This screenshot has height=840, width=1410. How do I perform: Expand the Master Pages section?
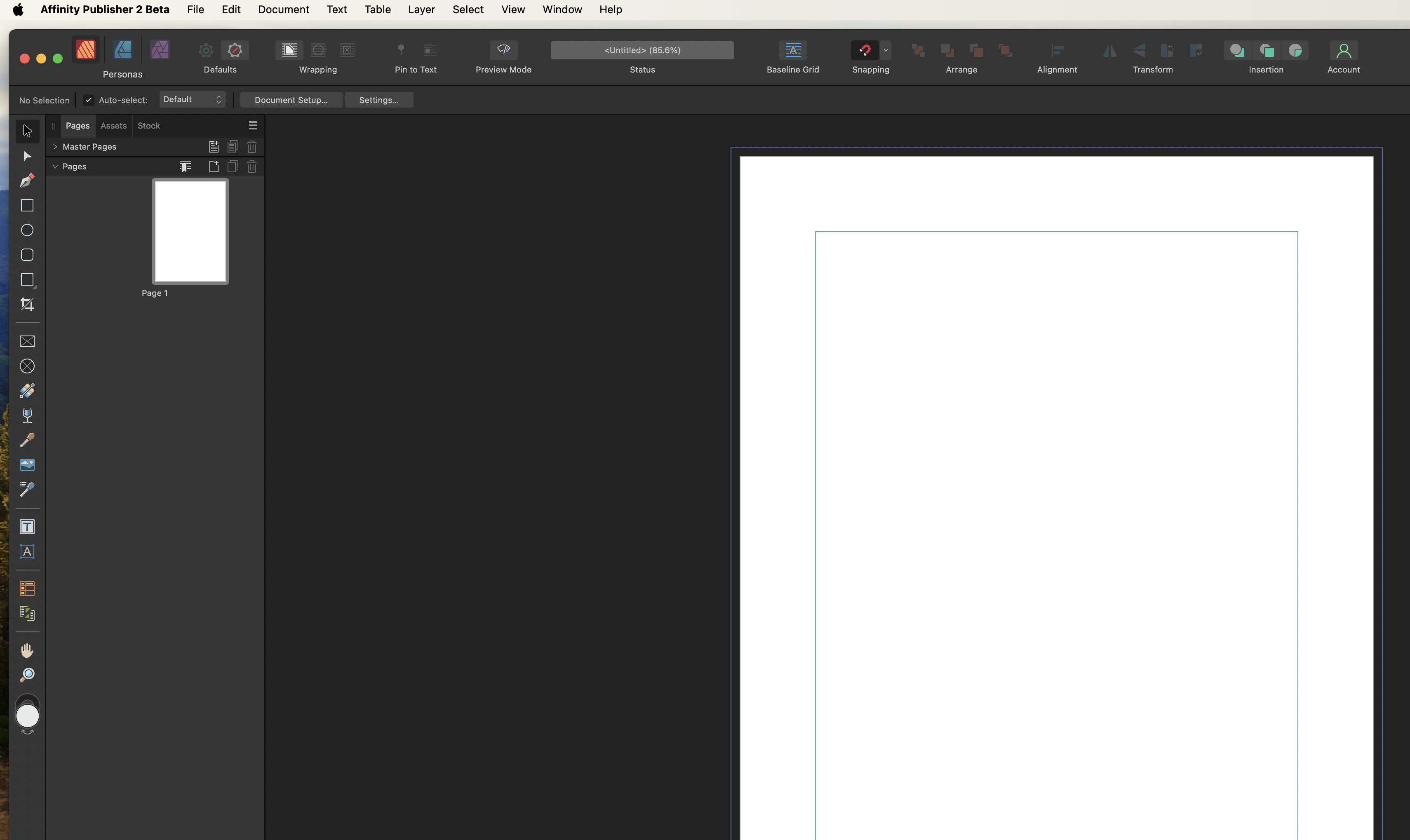tap(56, 147)
